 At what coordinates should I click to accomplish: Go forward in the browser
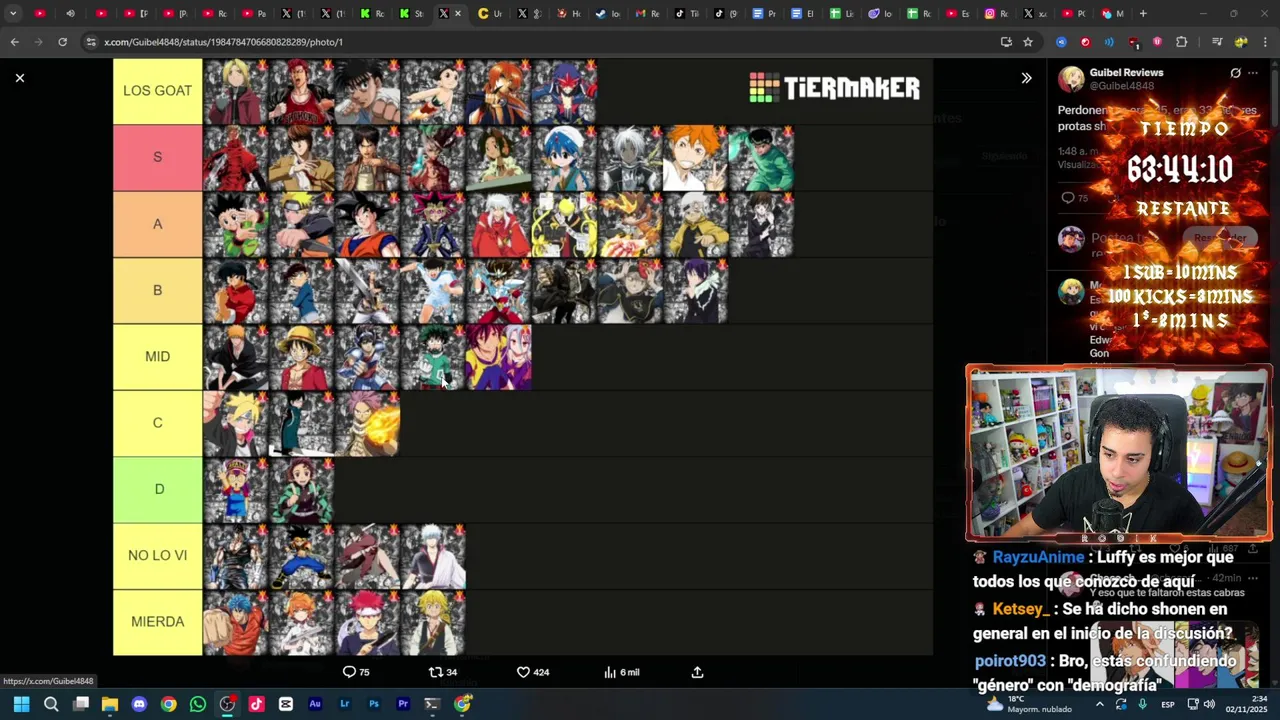pos(38,42)
